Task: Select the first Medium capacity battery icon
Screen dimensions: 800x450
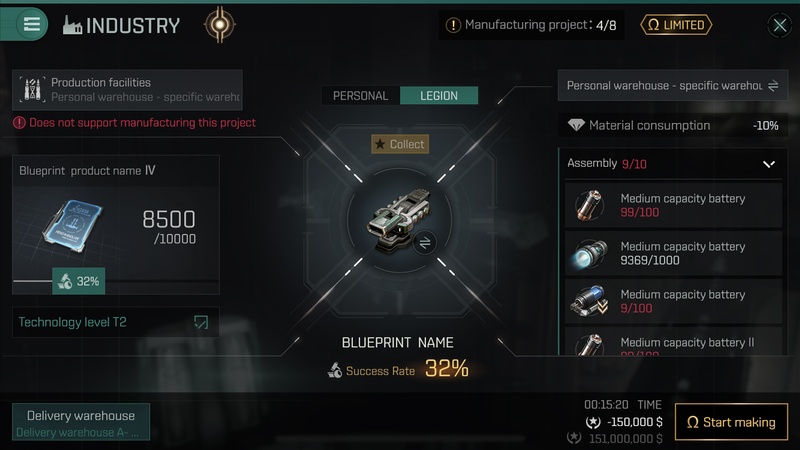Action: pyautogui.click(x=589, y=205)
